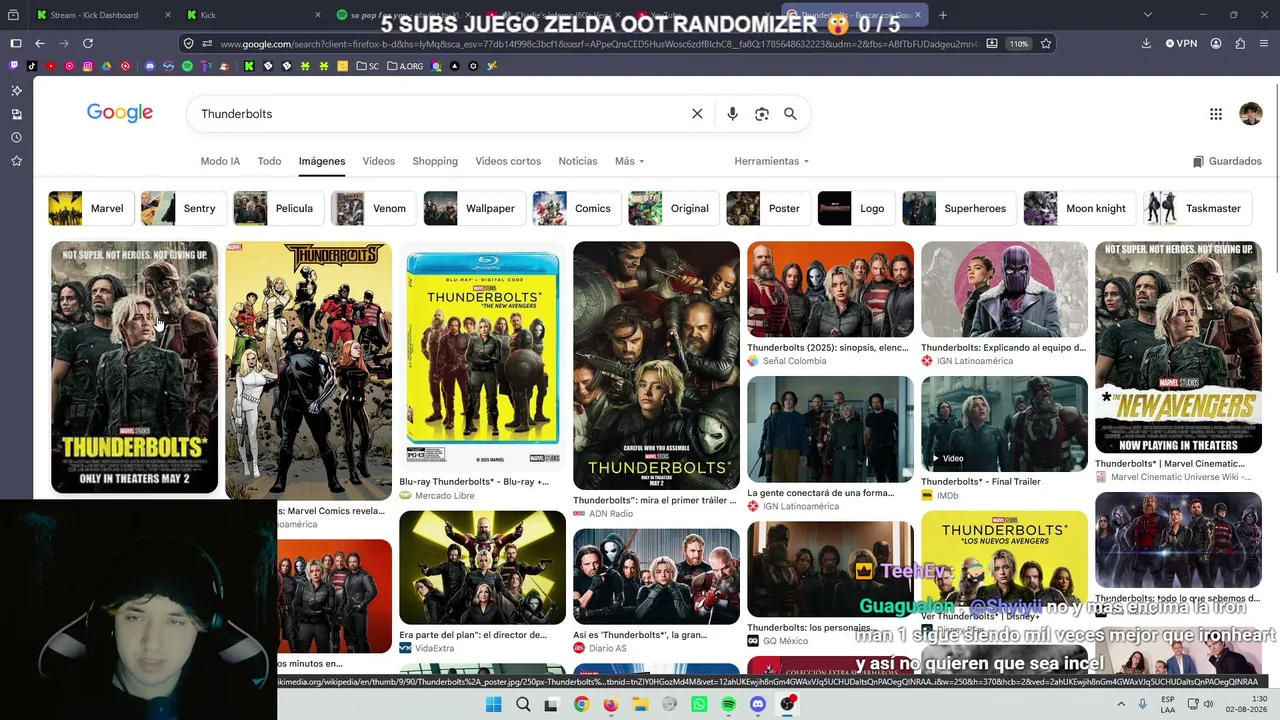Filter images by Venom chip
The height and width of the screenshot is (720, 1280).
coord(373,208)
